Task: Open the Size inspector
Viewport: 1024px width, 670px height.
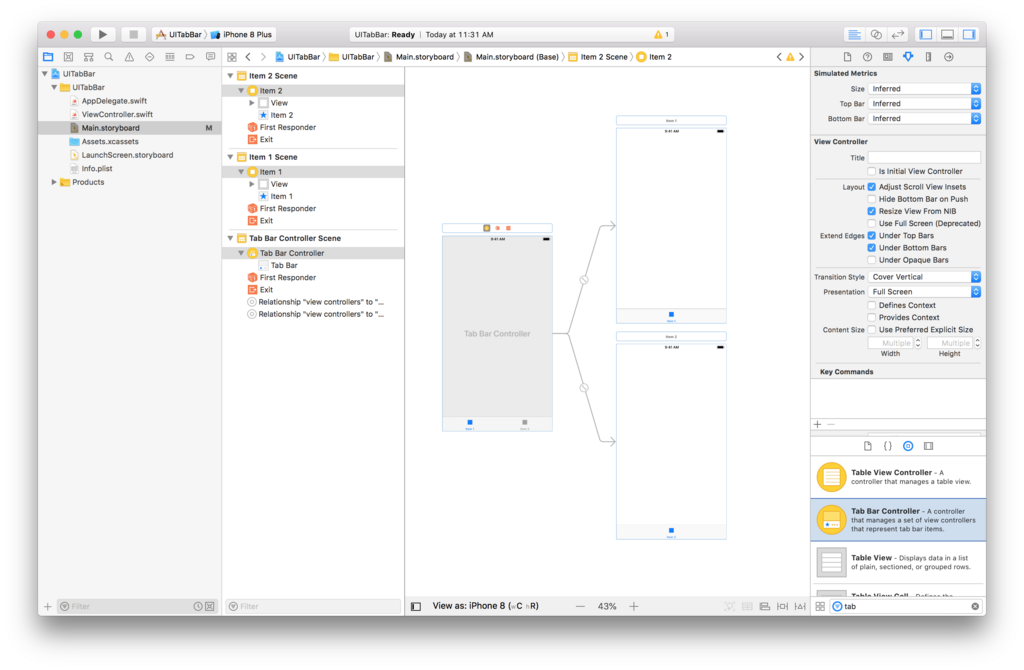Action: [x=929, y=57]
